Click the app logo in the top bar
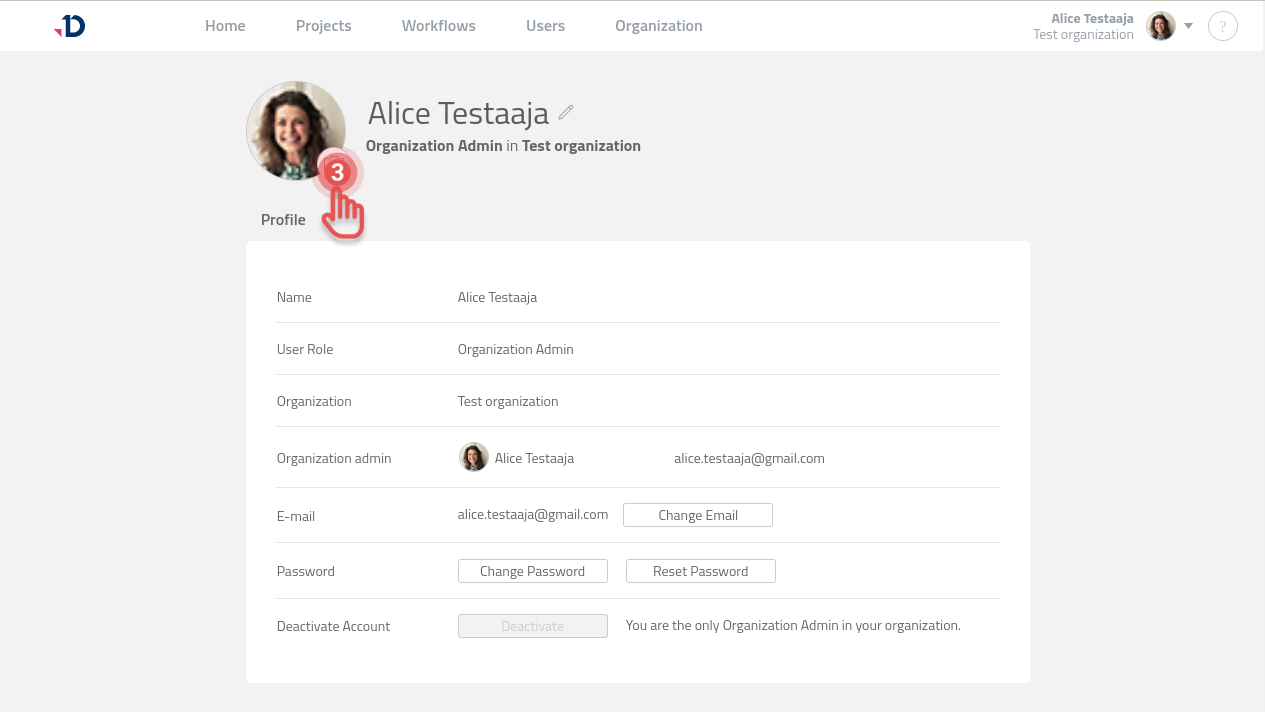This screenshot has height=712, width=1265. 70,26
